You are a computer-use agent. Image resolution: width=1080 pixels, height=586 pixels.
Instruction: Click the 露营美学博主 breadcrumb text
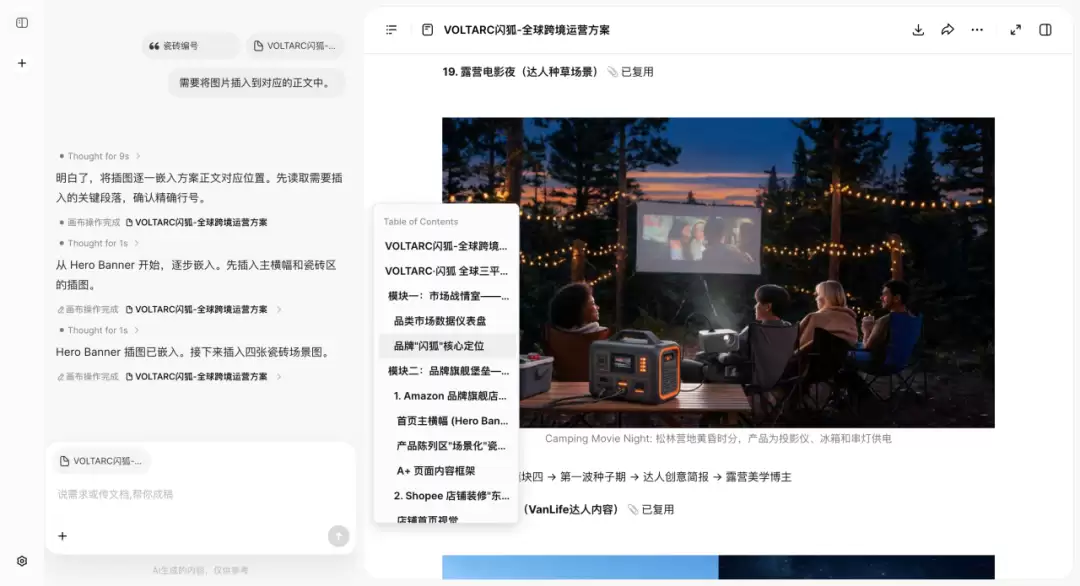pyautogui.click(x=758, y=477)
